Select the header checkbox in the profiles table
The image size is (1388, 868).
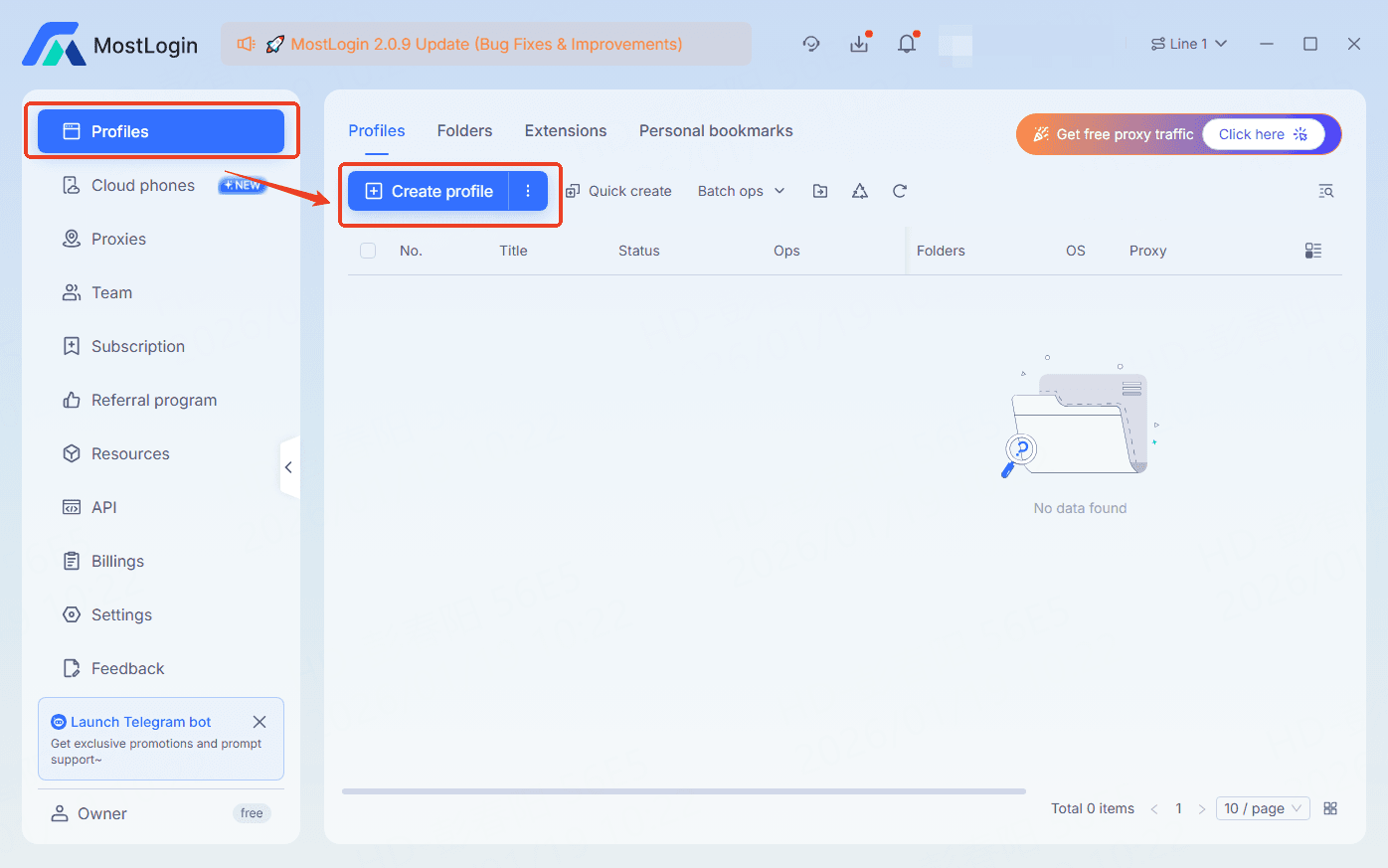pos(368,251)
